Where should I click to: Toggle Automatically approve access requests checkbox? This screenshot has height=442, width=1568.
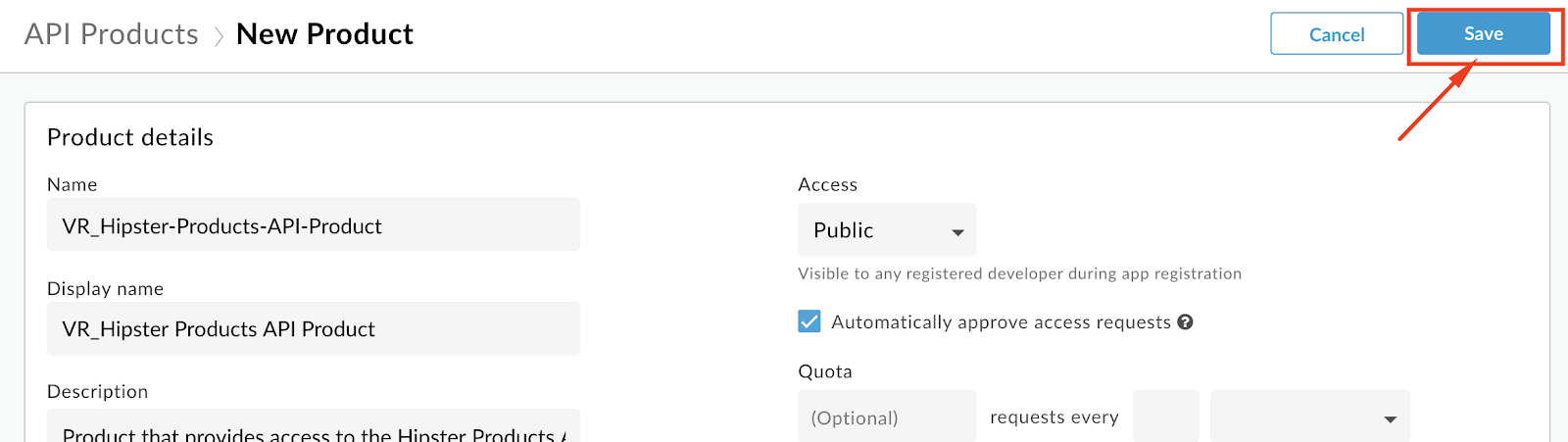809,321
